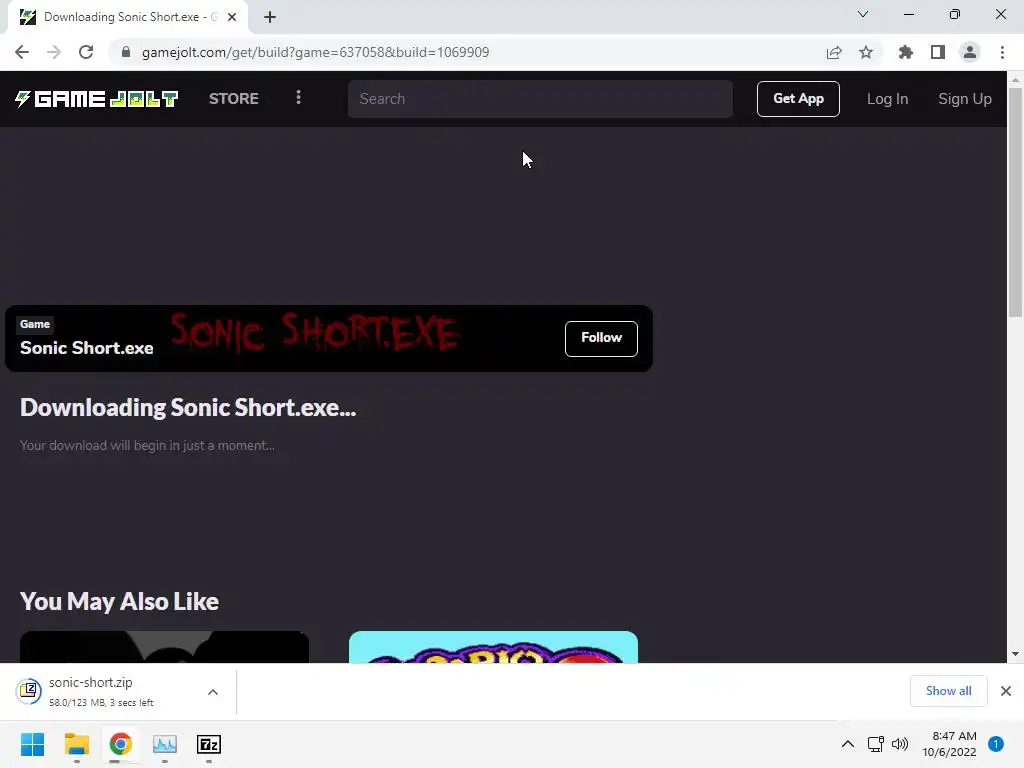Click the page vertical scrollbar thumb
The image size is (1024, 768).
coord(1015,202)
